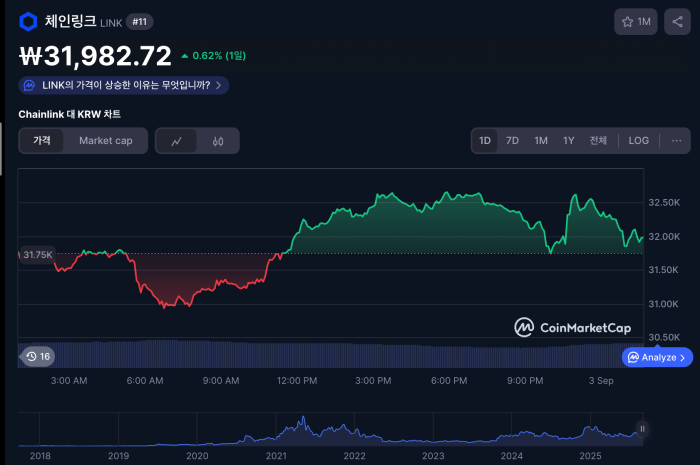The width and height of the screenshot is (700, 465).
Task: Click the timeline range pause handle
Action: click(x=642, y=429)
